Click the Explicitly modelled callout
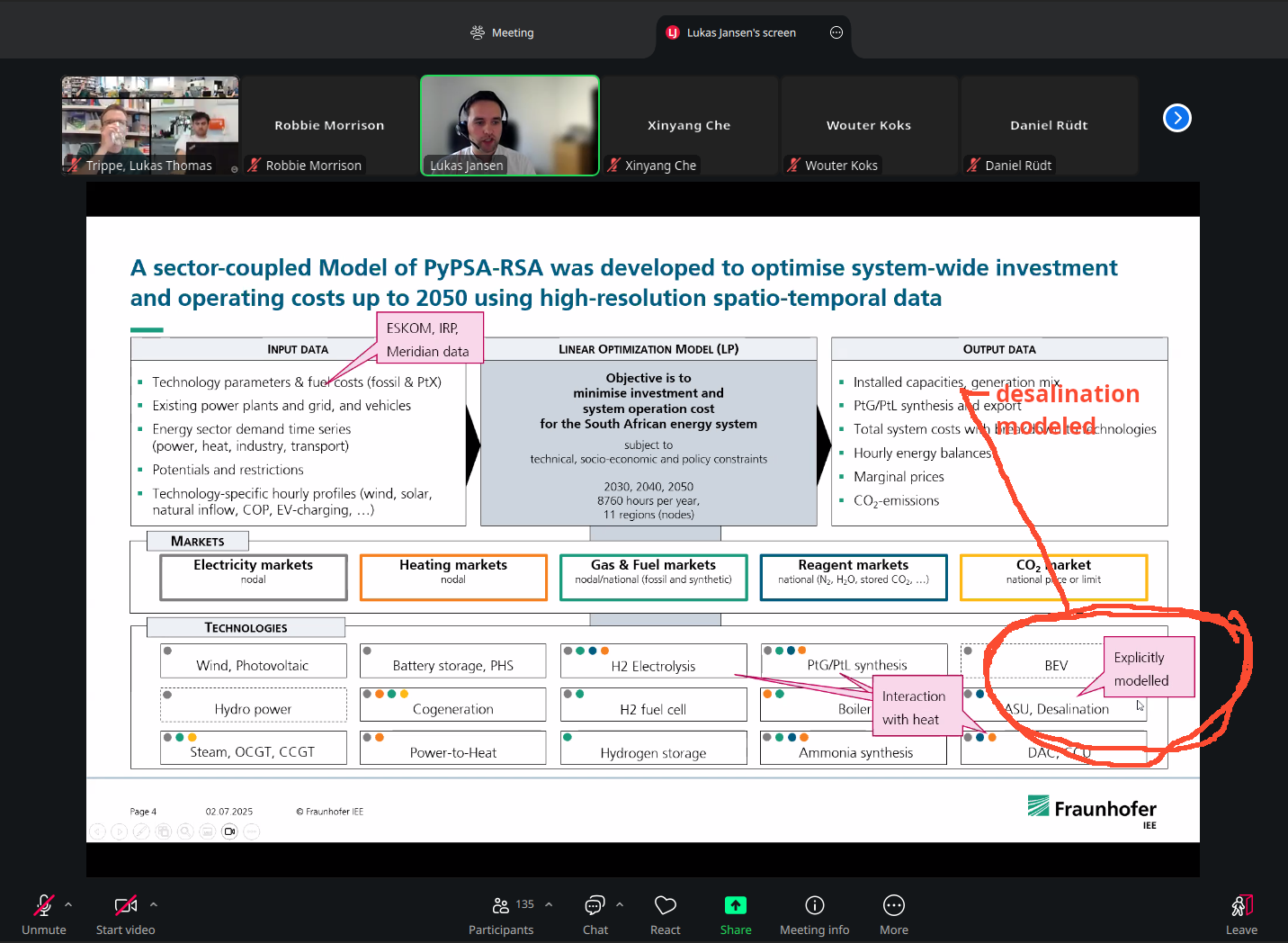Screen dimensions: 1288x943 pos(1149,668)
